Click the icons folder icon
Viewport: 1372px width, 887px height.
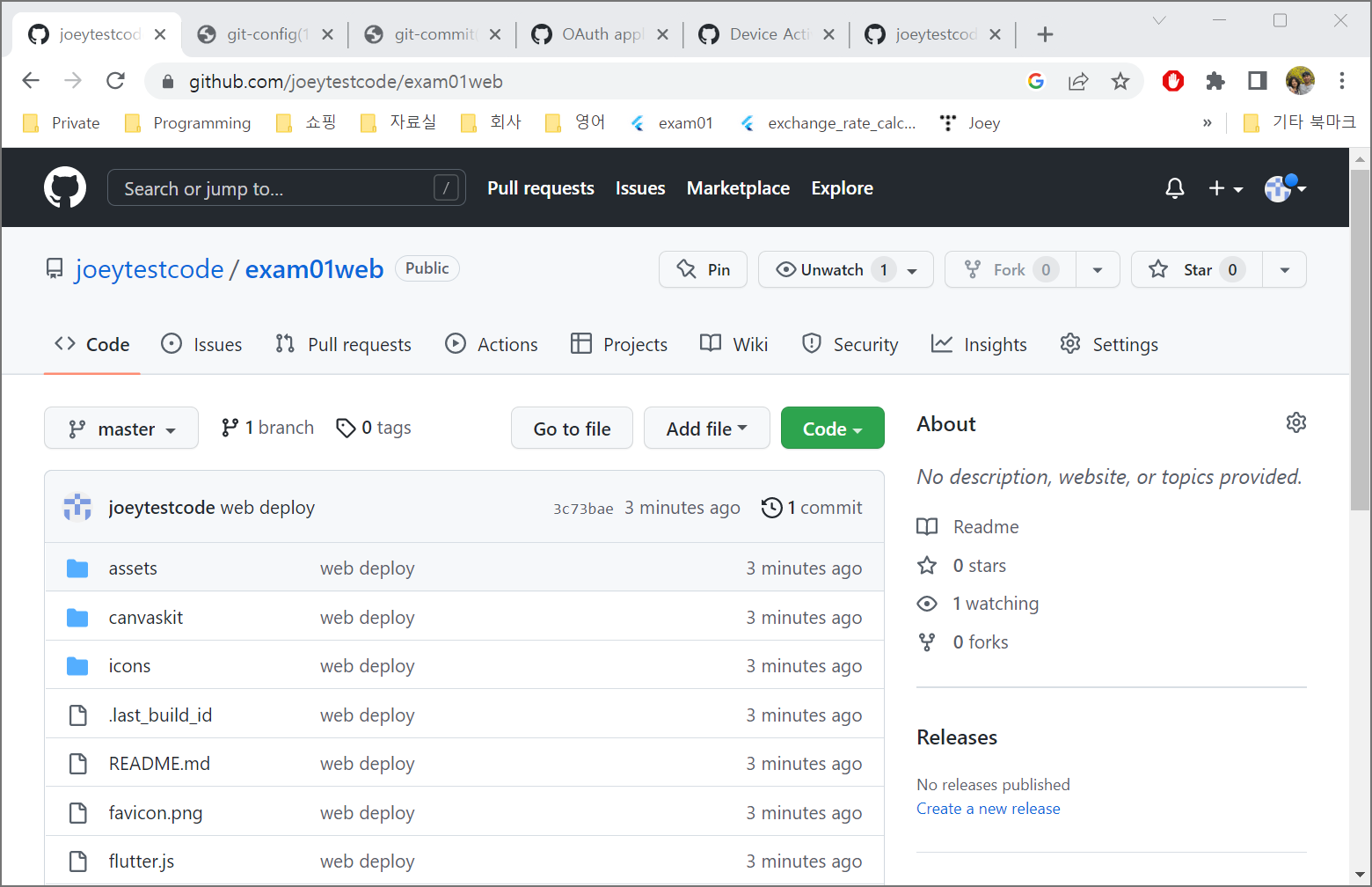tap(77, 666)
